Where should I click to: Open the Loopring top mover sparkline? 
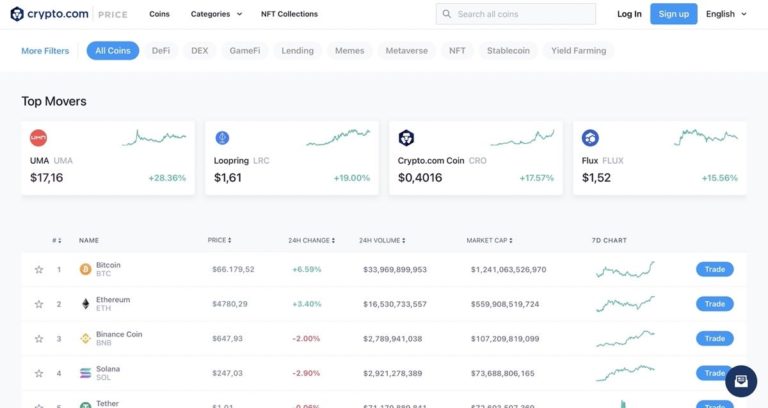tap(338, 138)
